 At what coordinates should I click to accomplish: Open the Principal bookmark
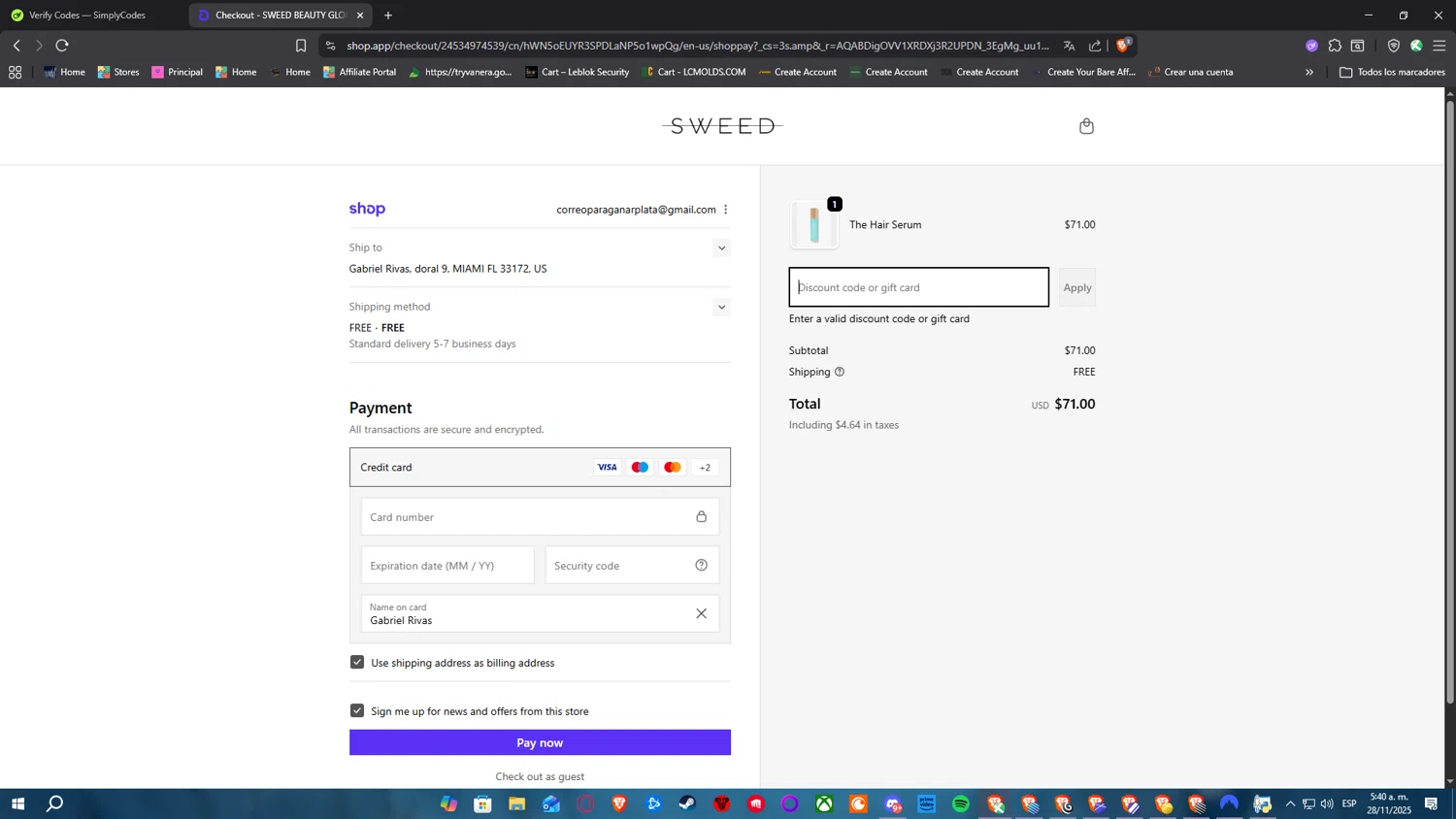click(177, 72)
